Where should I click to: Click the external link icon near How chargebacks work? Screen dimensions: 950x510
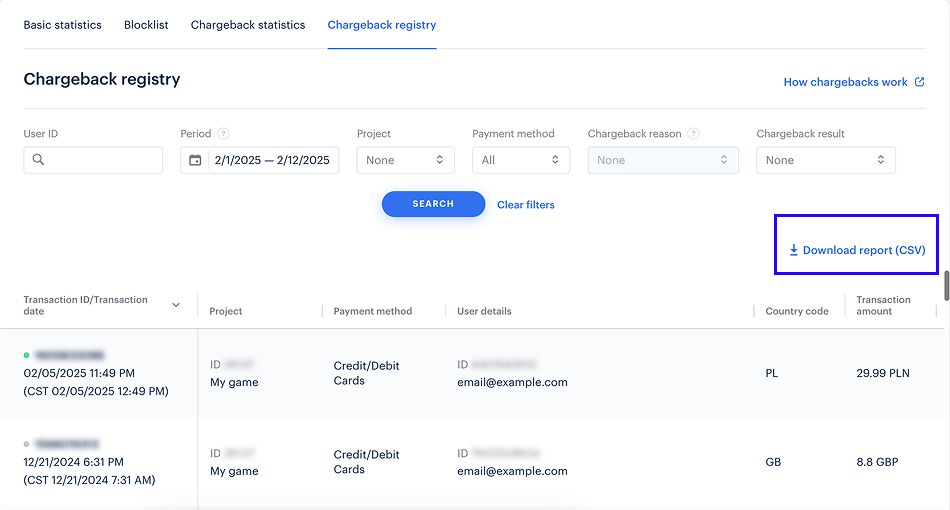click(x=920, y=82)
